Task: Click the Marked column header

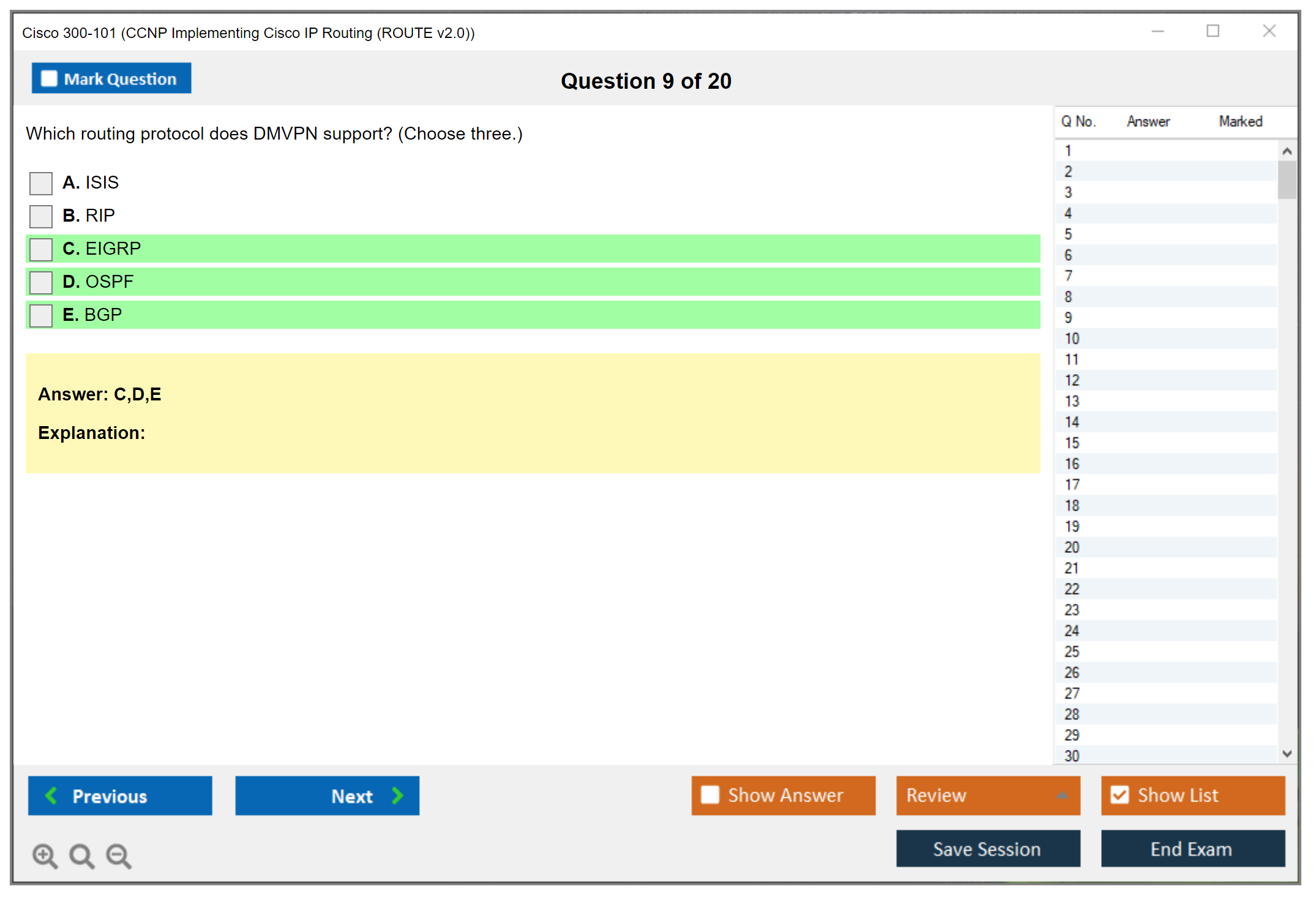Action: pyautogui.click(x=1240, y=122)
